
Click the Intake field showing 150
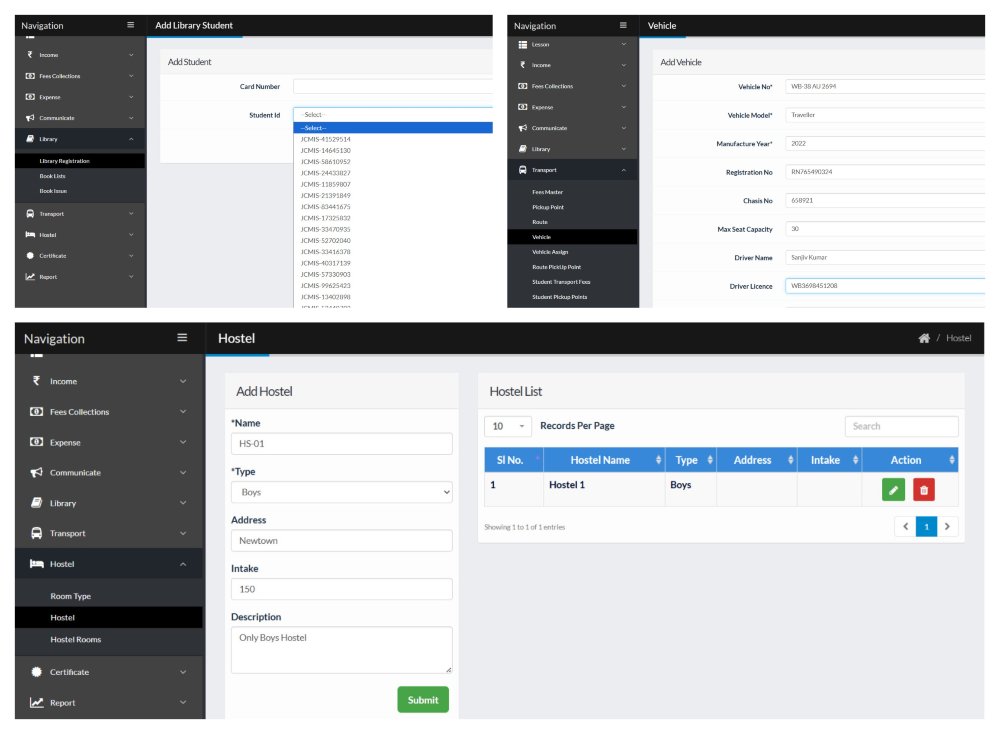(x=342, y=589)
